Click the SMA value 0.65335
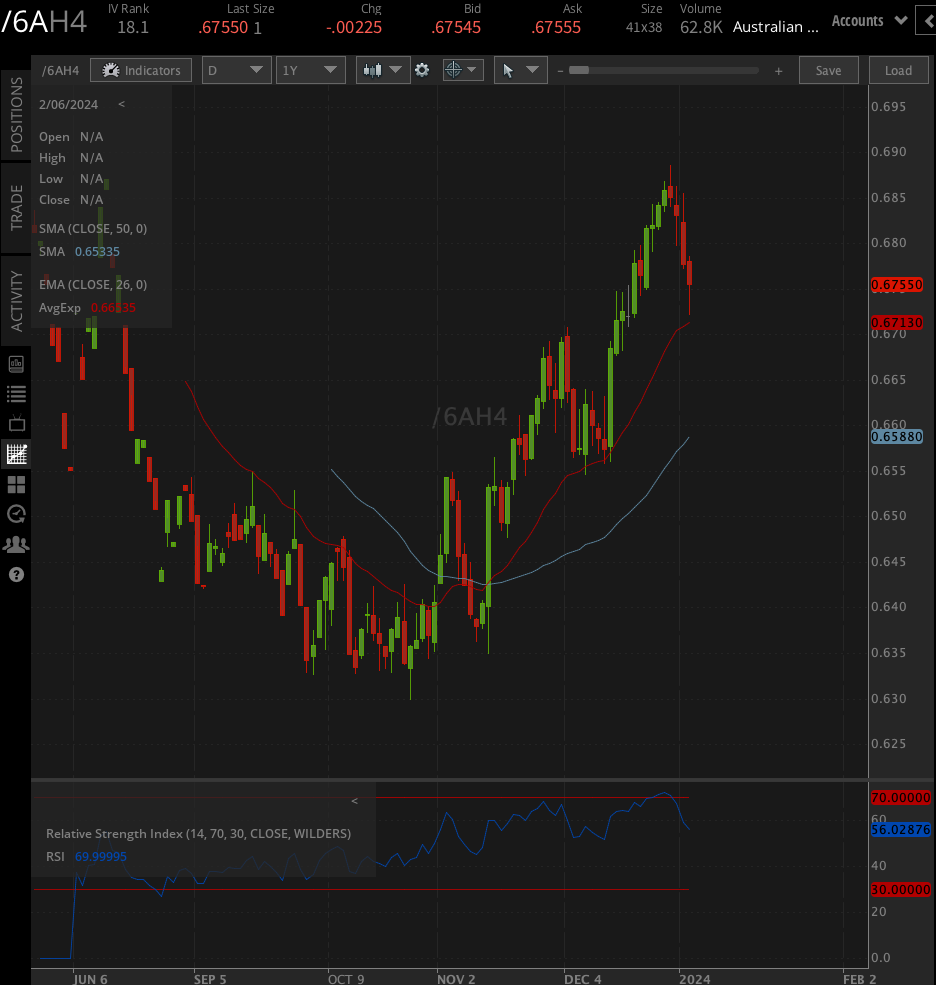 click(97, 252)
